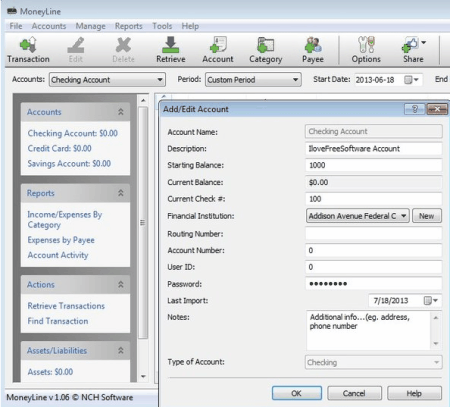This screenshot has width=450, height=407.
Task: Click the Start Date field value
Action: click(x=375, y=80)
